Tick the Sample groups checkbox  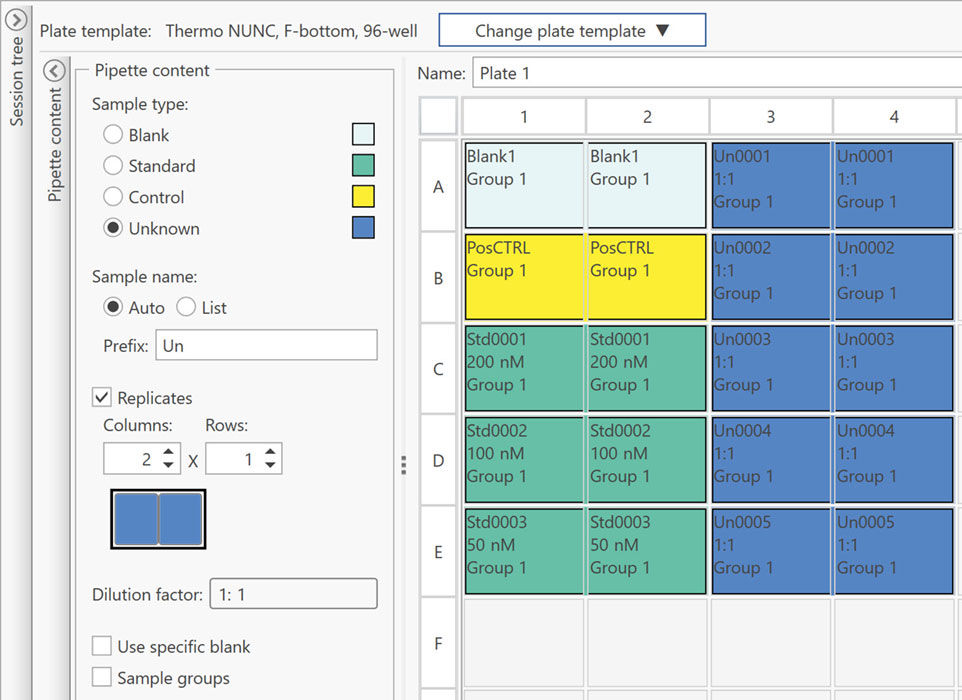click(102, 678)
